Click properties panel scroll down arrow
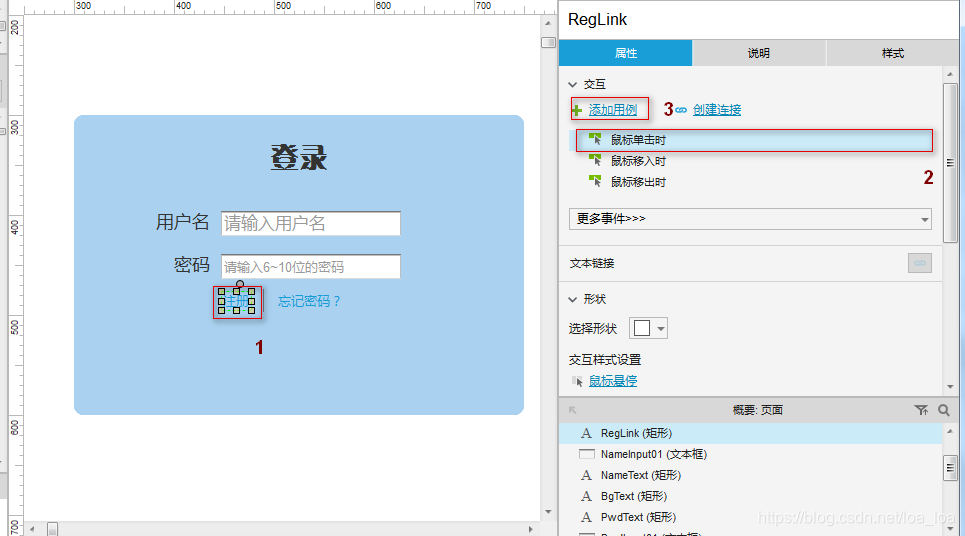The image size is (965, 536). (950, 387)
